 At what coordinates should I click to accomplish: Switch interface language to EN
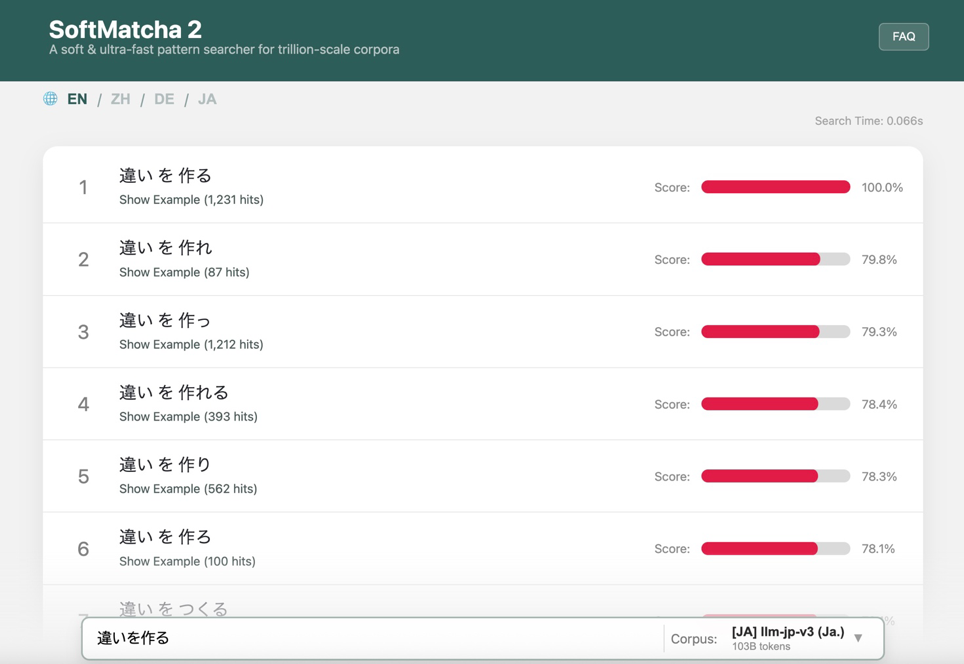click(x=77, y=99)
